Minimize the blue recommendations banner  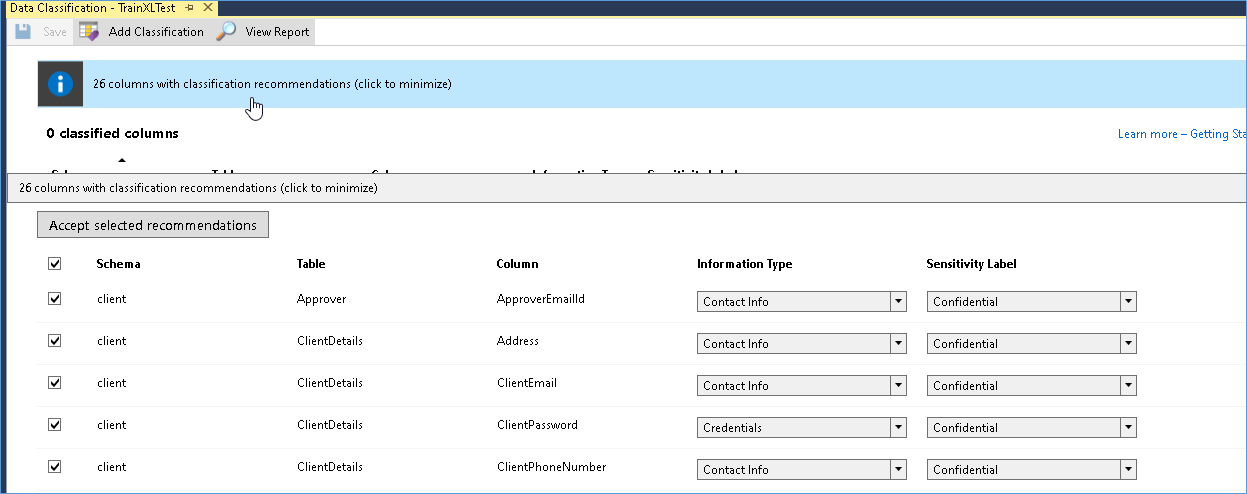642,84
